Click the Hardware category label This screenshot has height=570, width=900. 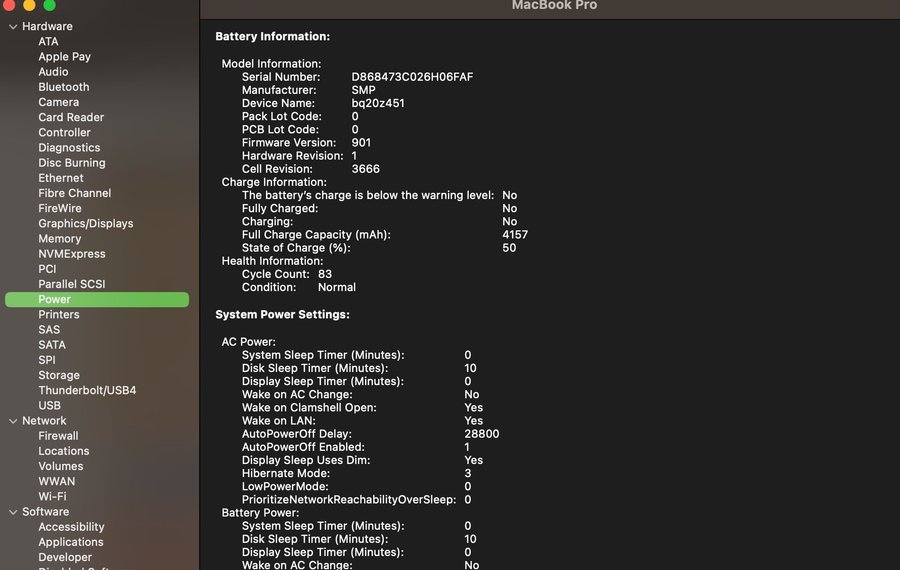[47, 26]
